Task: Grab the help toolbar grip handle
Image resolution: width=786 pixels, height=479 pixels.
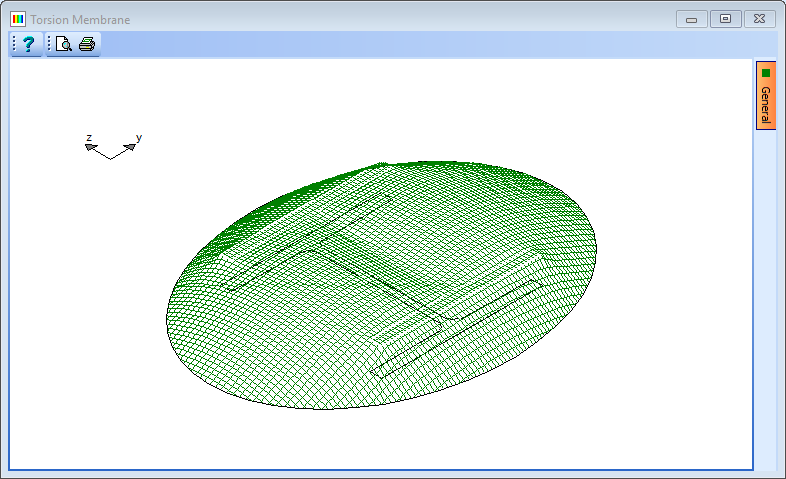Action: point(14,44)
